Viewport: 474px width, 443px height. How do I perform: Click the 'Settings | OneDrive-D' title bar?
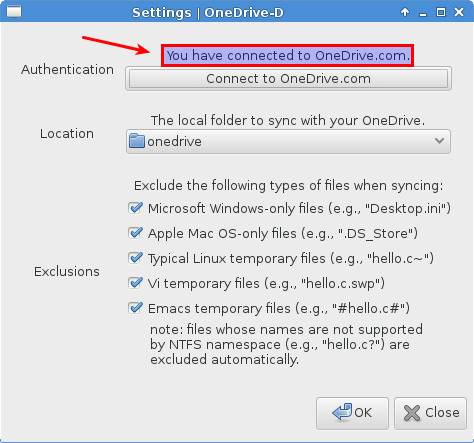coord(208,13)
